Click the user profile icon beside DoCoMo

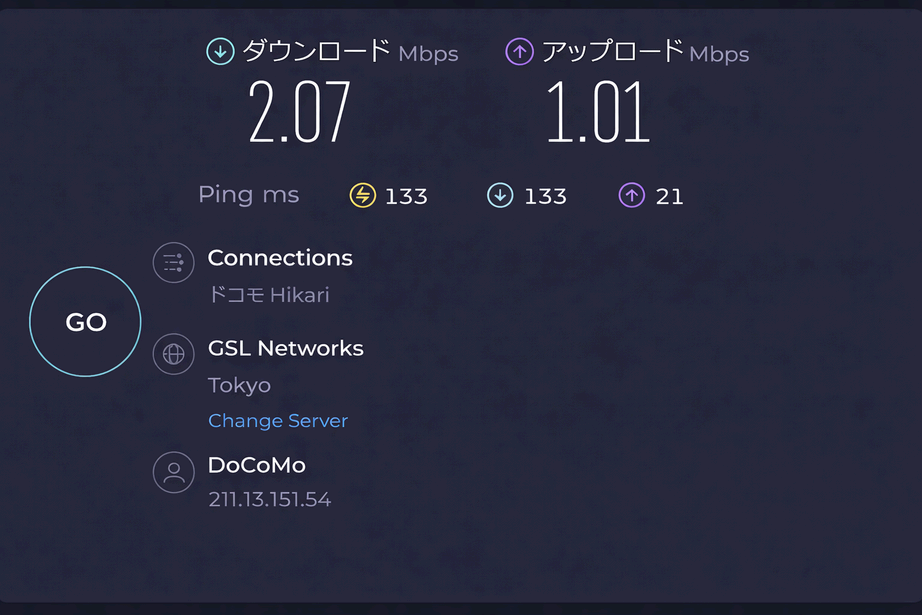173,471
